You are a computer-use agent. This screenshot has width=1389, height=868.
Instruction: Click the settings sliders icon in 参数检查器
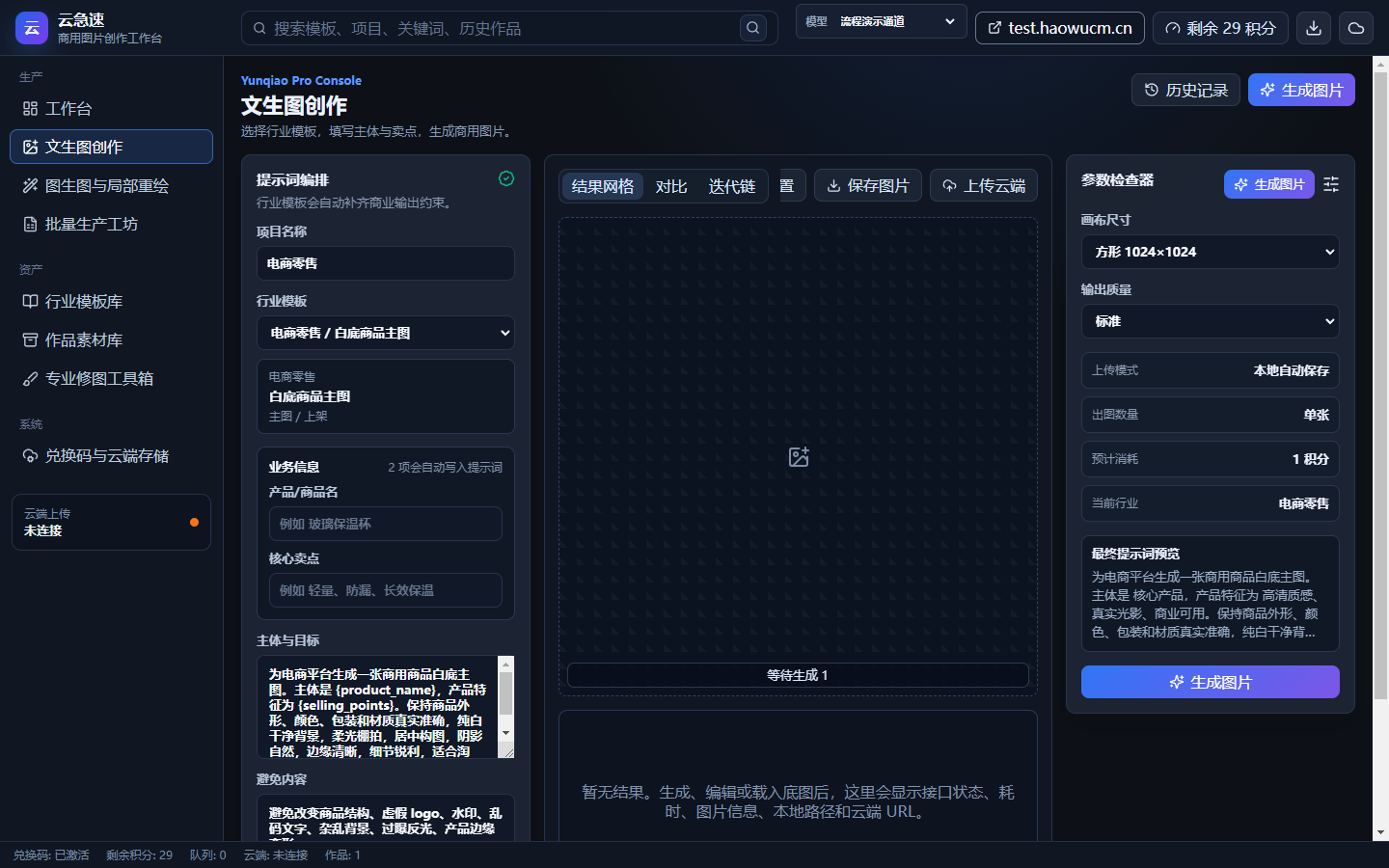[1331, 184]
